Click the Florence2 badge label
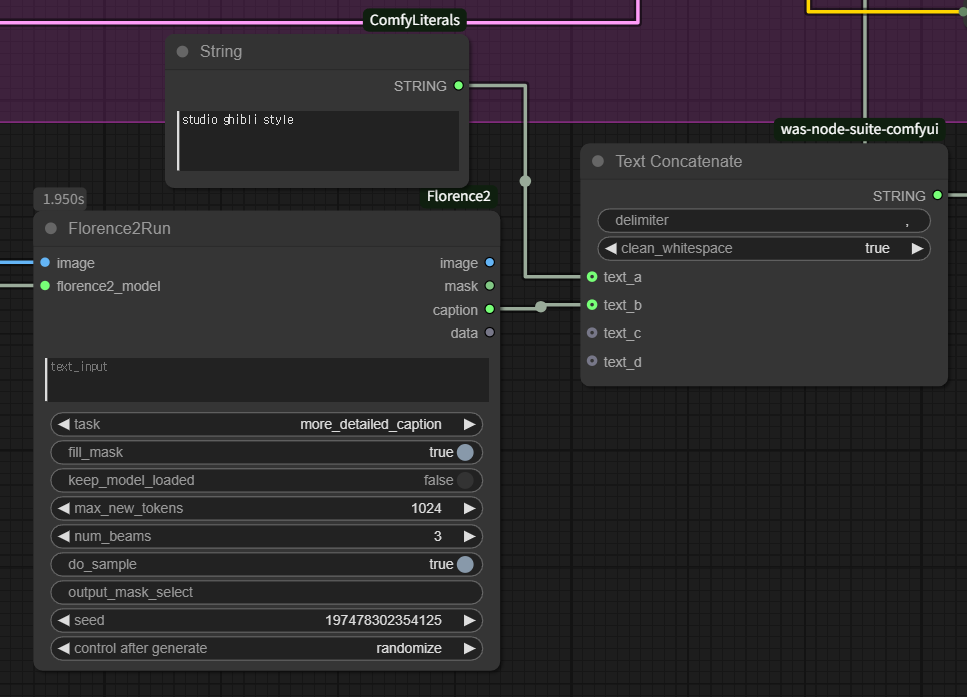Image resolution: width=967 pixels, height=697 pixels. point(458,196)
